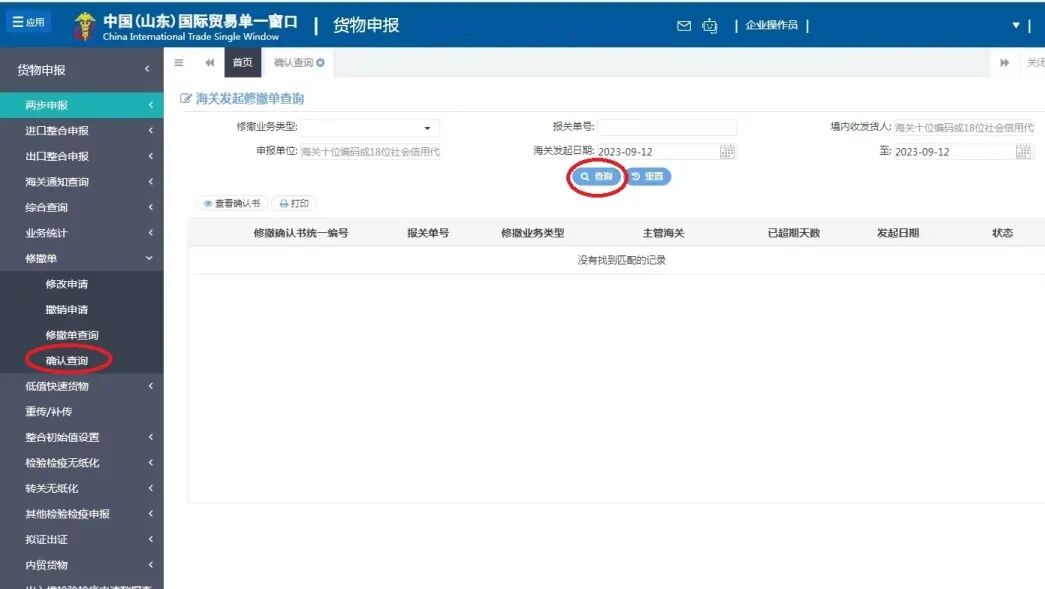Click the 已超期天数 column header

794,233
